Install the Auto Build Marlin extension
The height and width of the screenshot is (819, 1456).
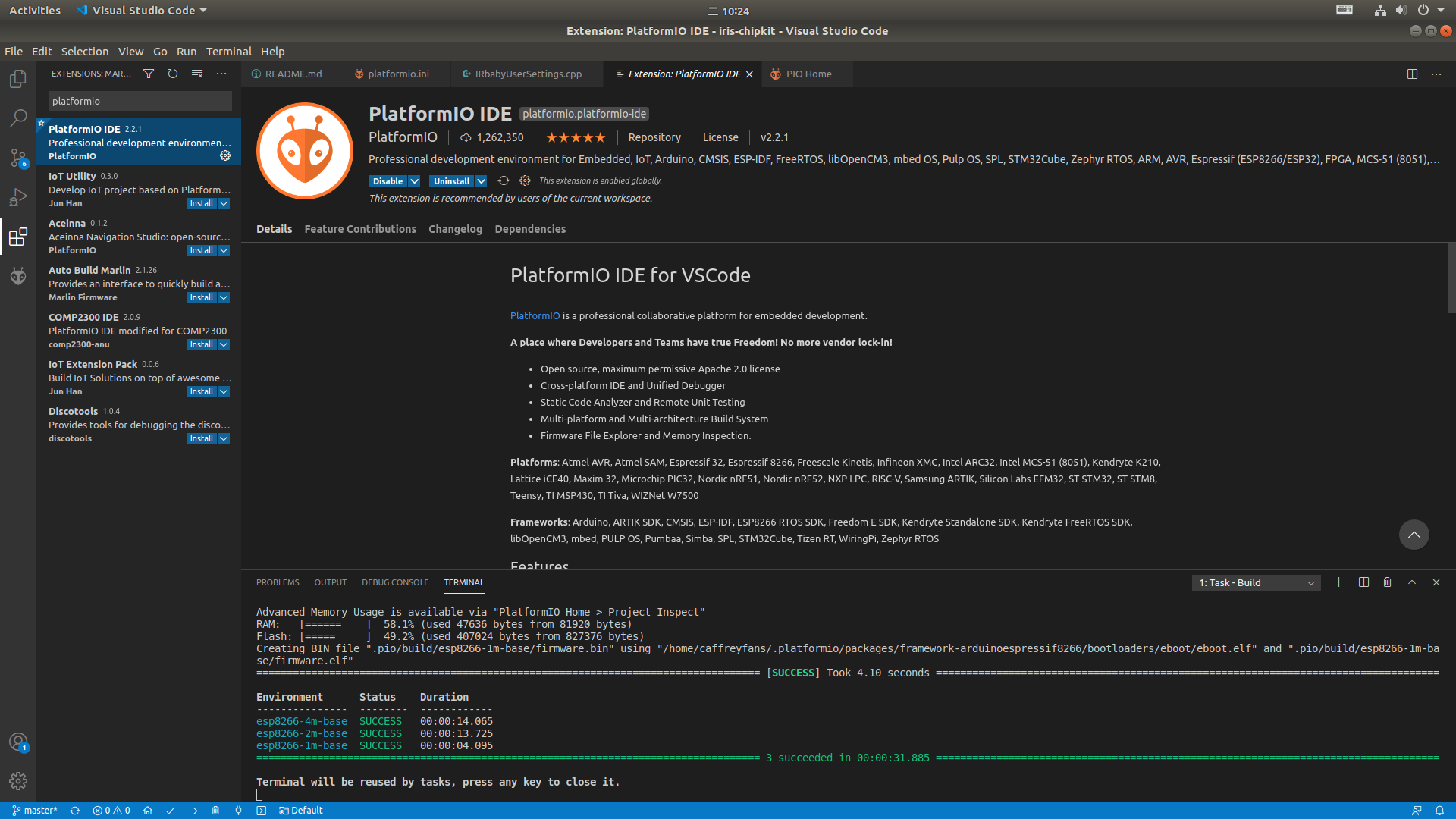point(201,297)
